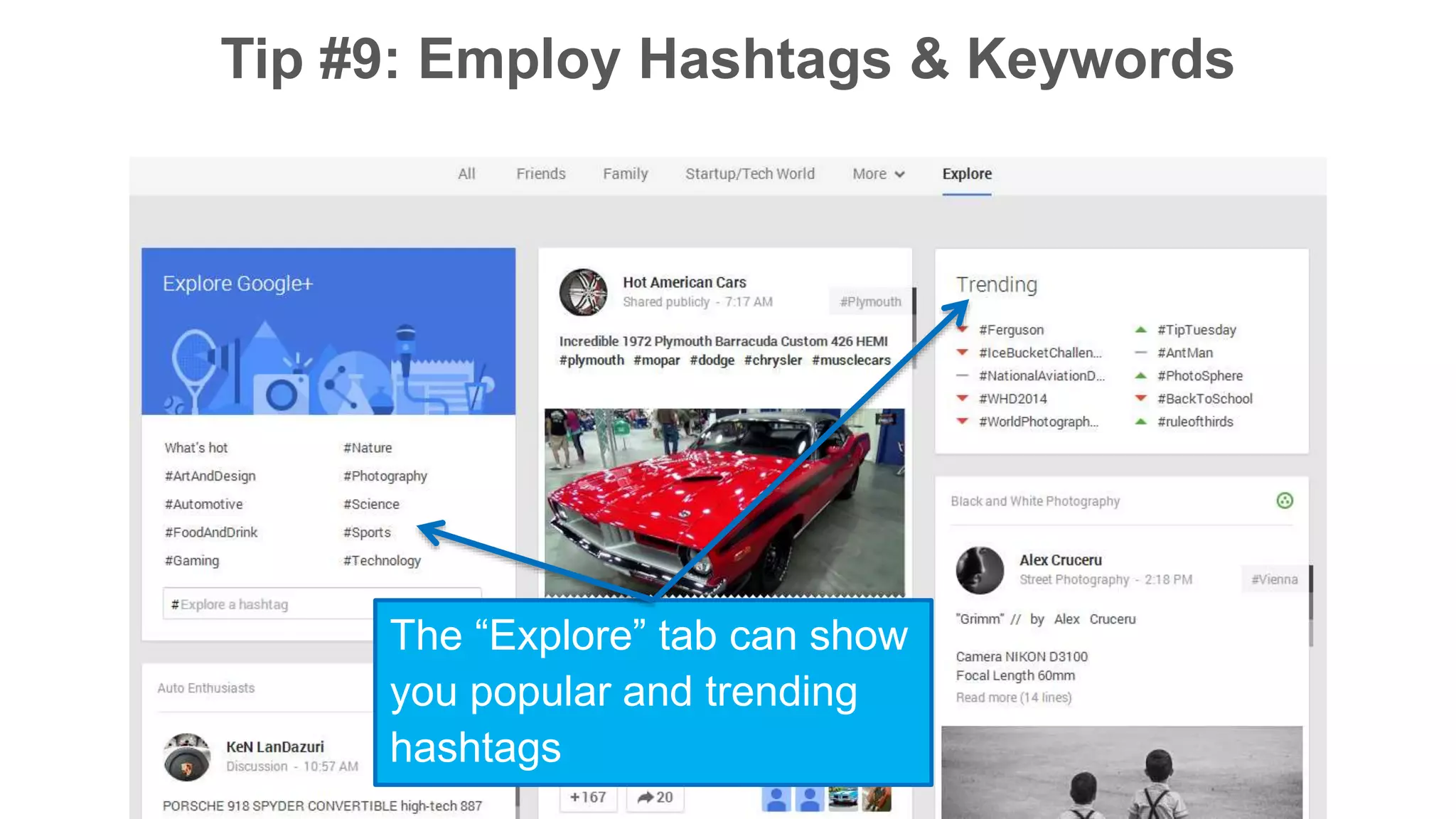This screenshot has height=819, width=1456.
Task: Switch to the Family tab
Action: tap(626, 174)
